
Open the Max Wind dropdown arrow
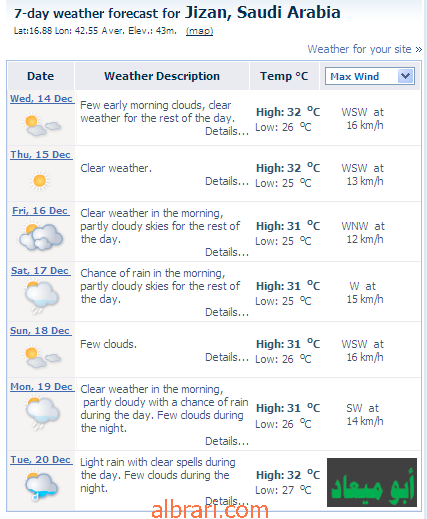[406, 76]
